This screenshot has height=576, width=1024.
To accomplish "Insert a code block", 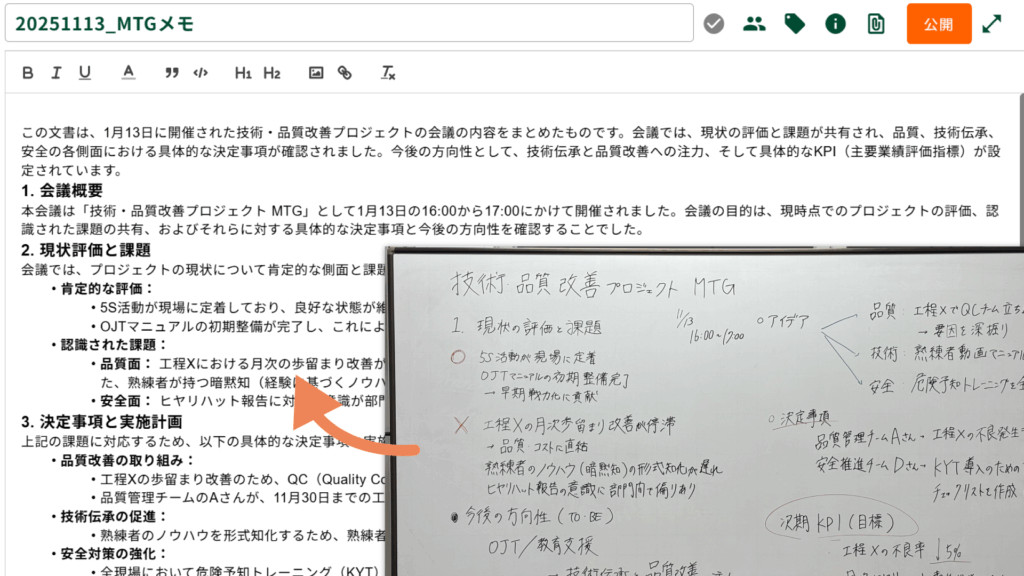I will pos(200,72).
